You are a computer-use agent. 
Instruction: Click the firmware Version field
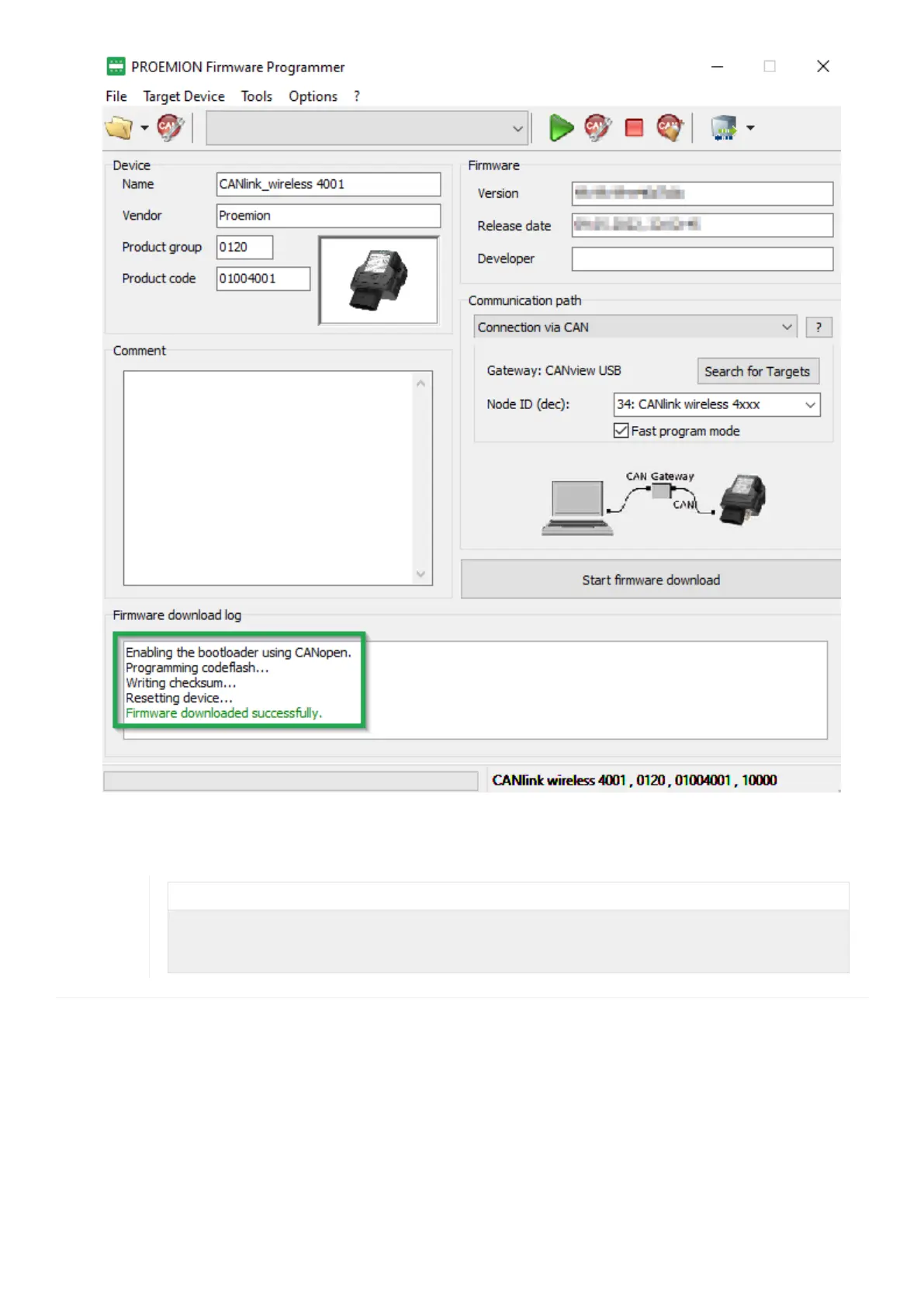[702, 193]
